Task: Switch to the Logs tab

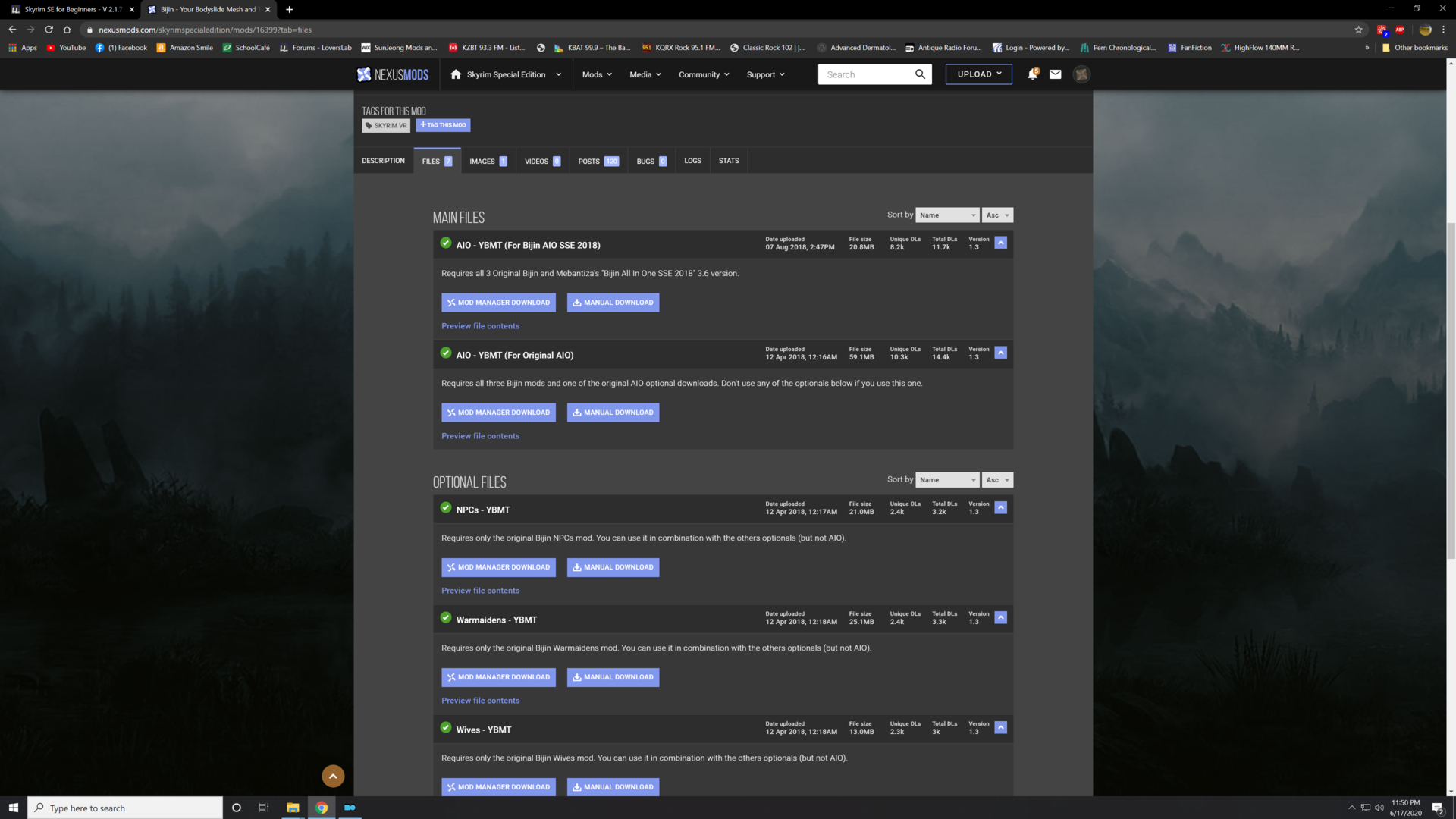Action: coord(692,161)
